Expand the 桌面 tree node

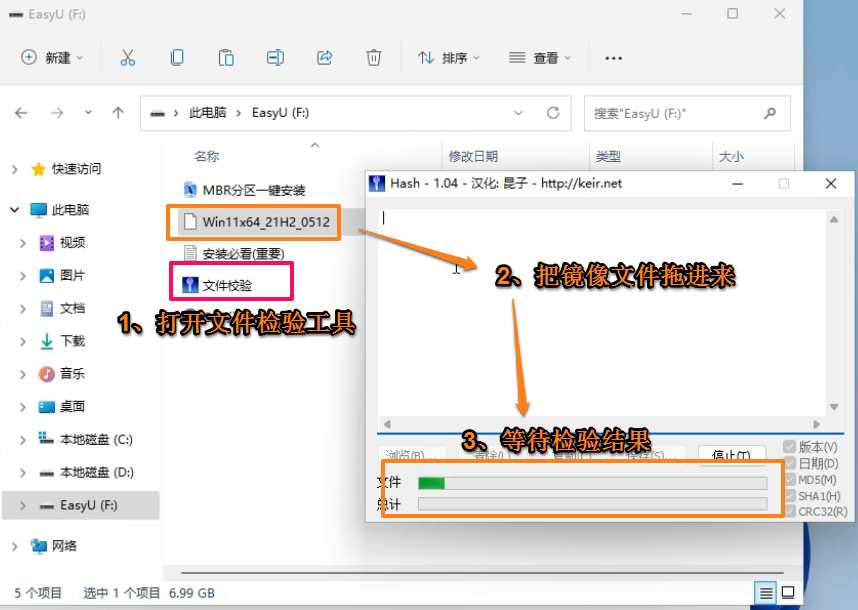(23, 407)
